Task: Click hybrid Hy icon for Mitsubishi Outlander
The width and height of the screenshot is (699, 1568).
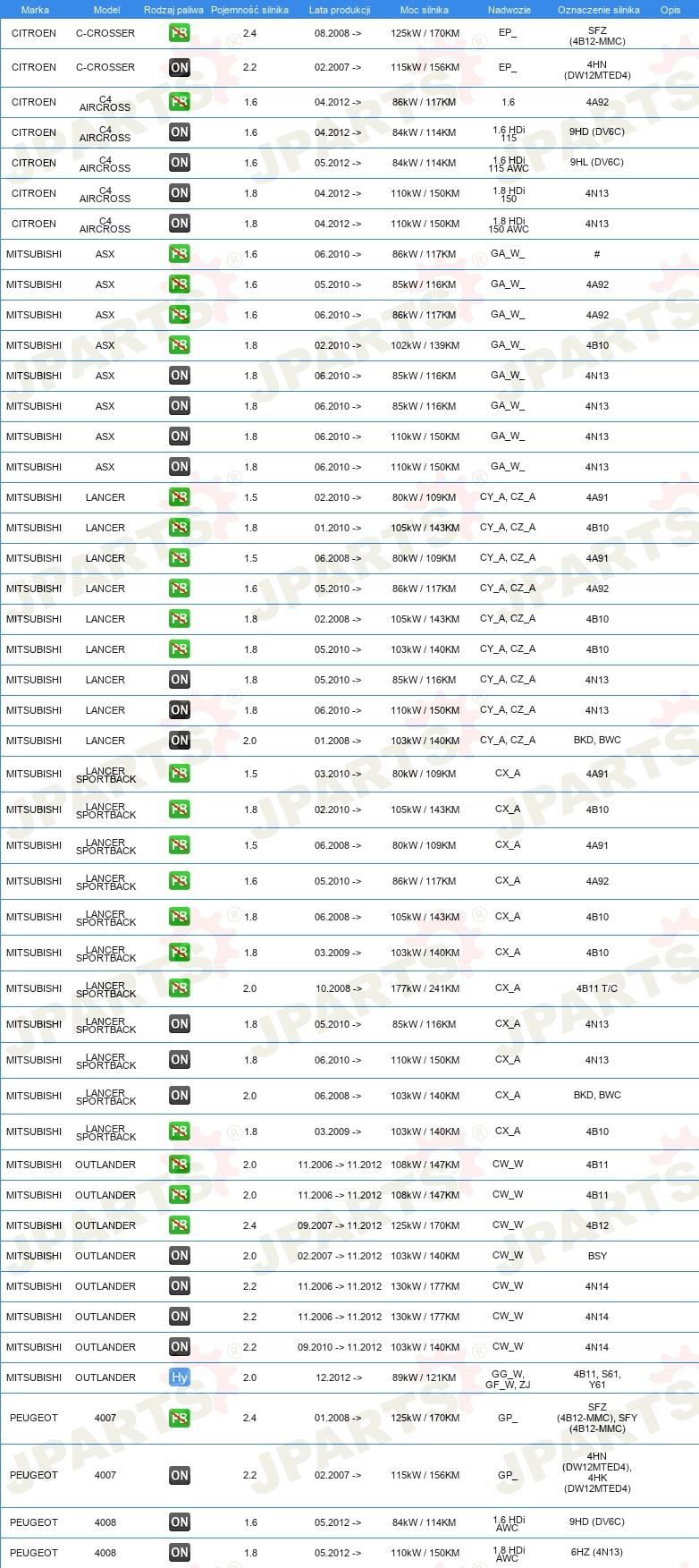Action: pos(180,1377)
